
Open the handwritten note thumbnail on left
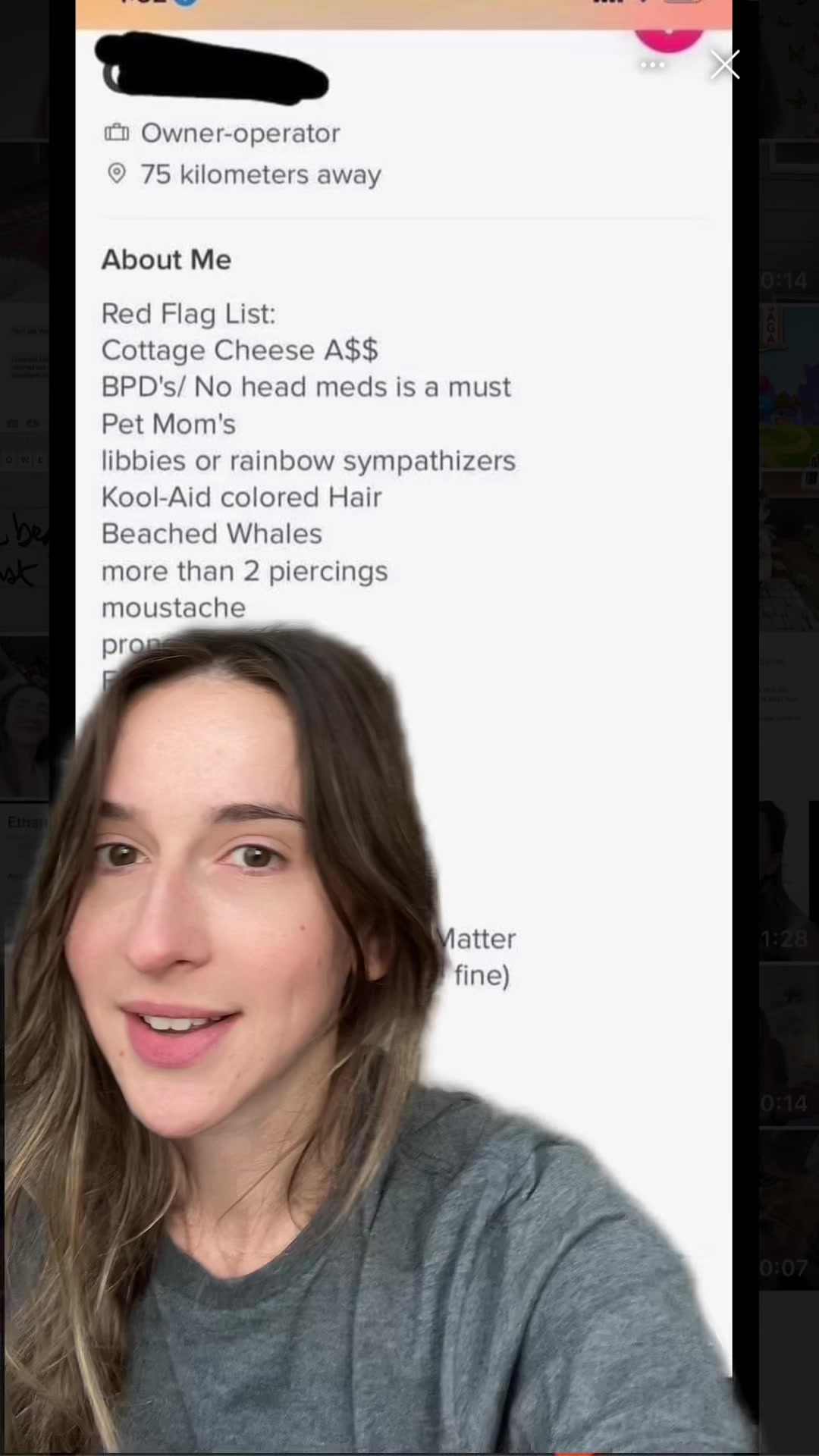[x=24, y=554]
